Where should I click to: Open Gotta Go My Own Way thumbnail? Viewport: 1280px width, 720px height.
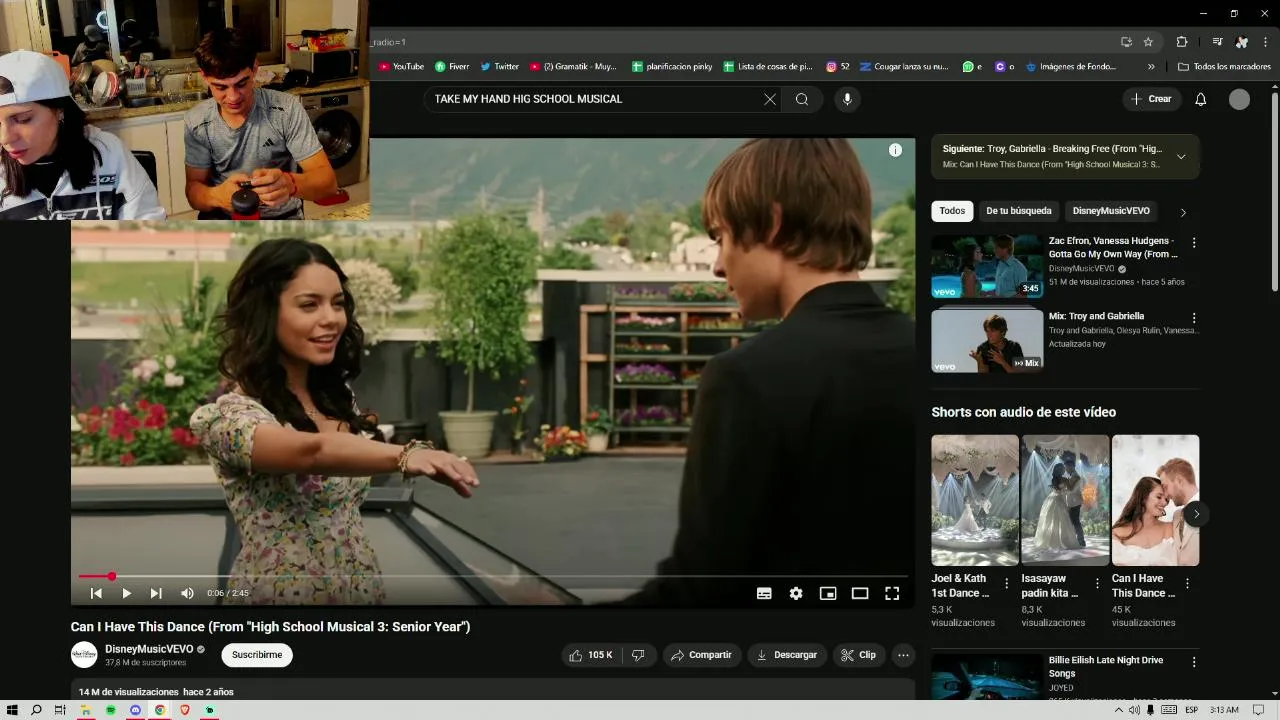pyautogui.click(x=987, y=266)
